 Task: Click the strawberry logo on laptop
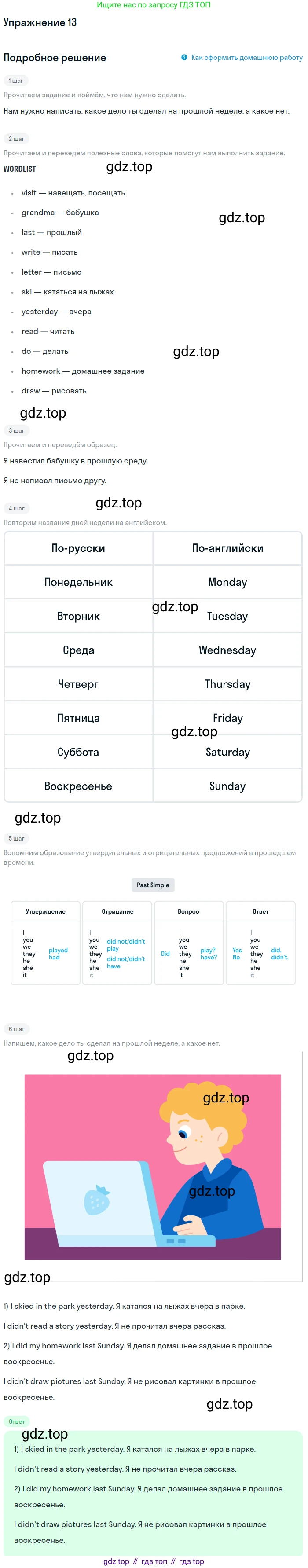[97, 1199]
